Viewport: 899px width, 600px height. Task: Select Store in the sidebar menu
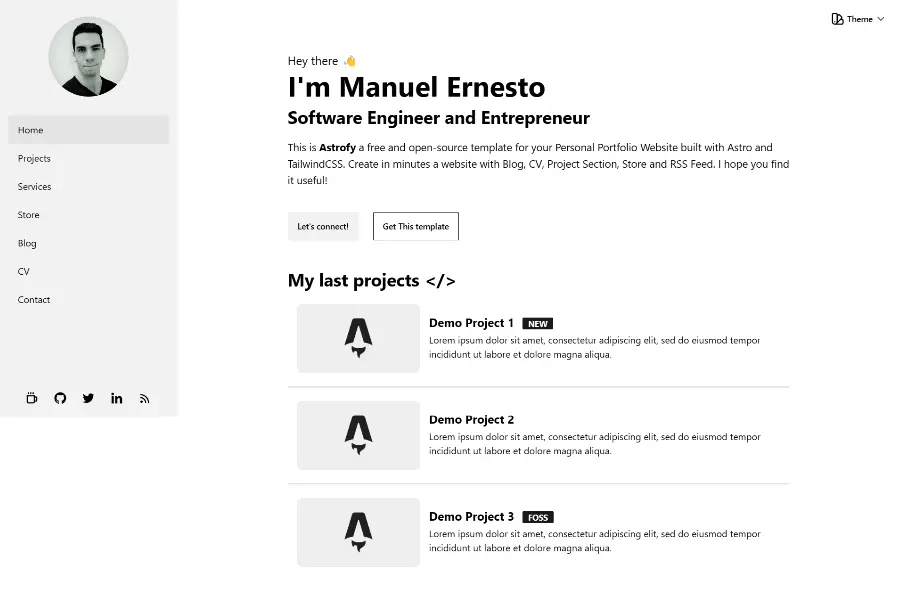pos(29,215)
